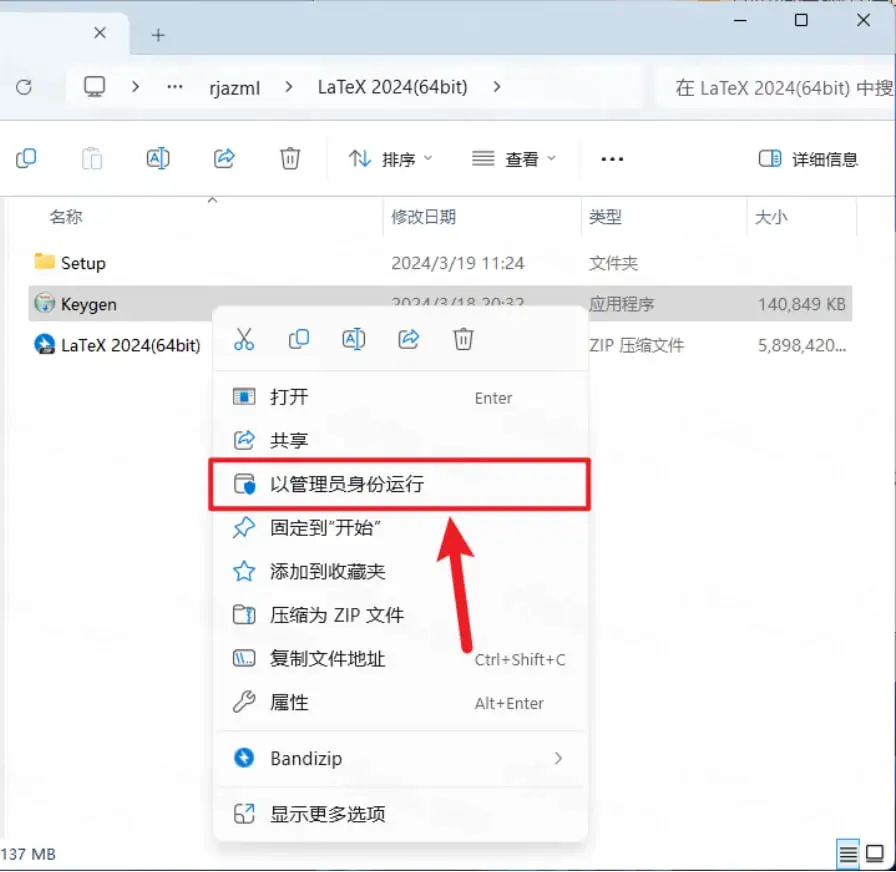
Task: Click the Cut scissors icon in context menu
Action: (x=244, y=339)
